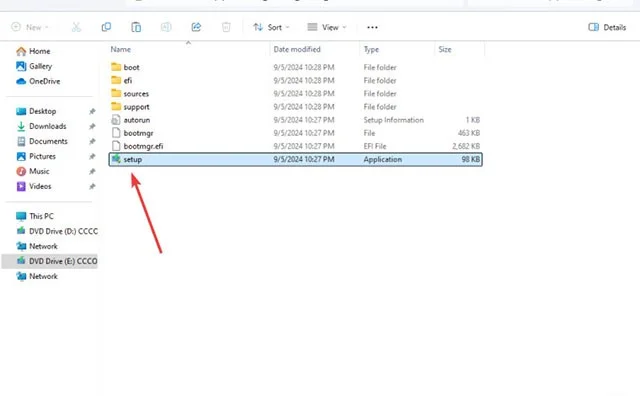This screenshot has width=640, height=396.
Task: Select the autorun file
Action: (296, 120)
